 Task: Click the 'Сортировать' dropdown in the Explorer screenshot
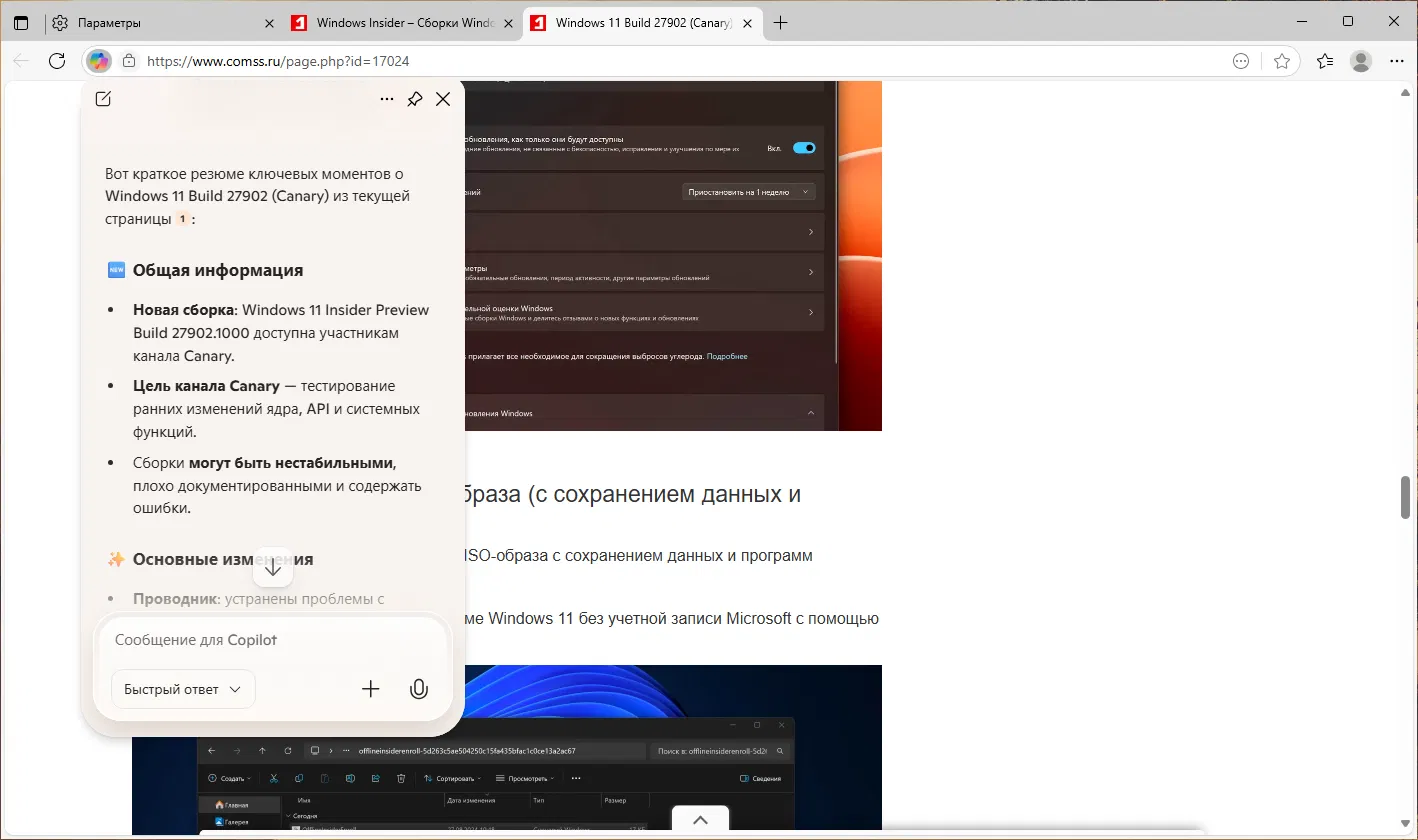(x=452, y=778)
